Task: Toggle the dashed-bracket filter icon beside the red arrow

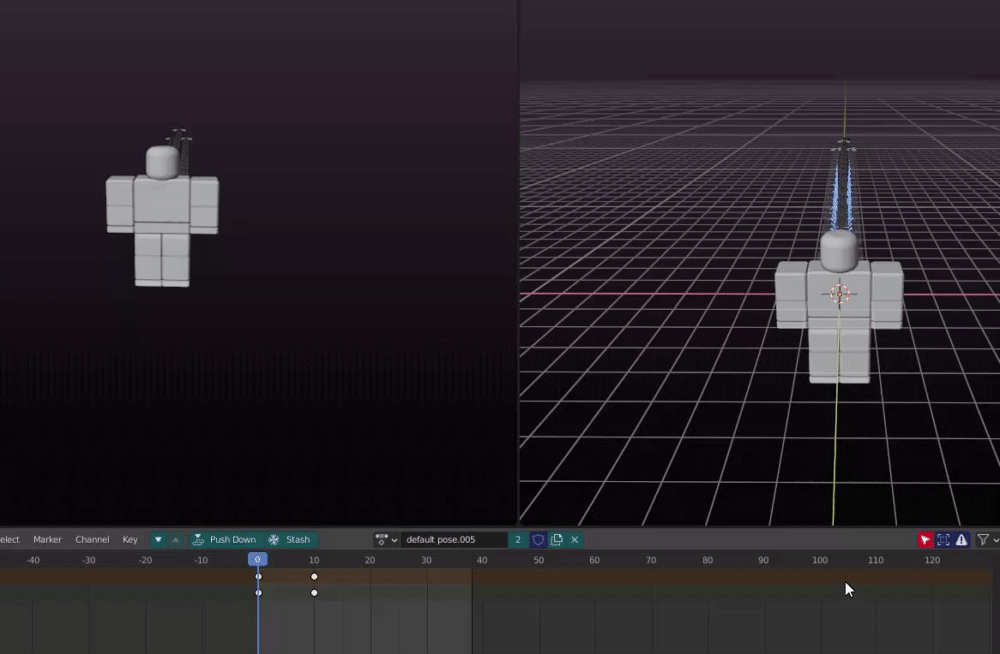Action: pyautogui.click(x=943, y=540)
